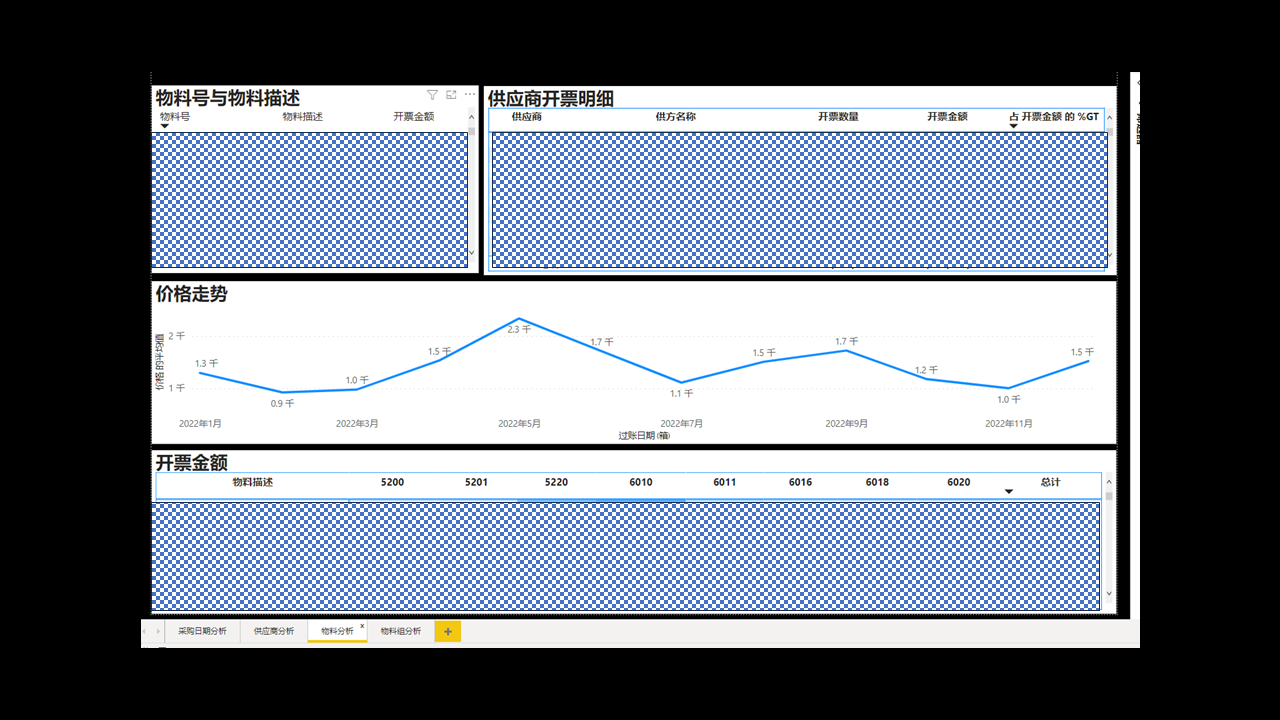
Task: Sort by the 物料号 column header
Action: click(175, 116)
